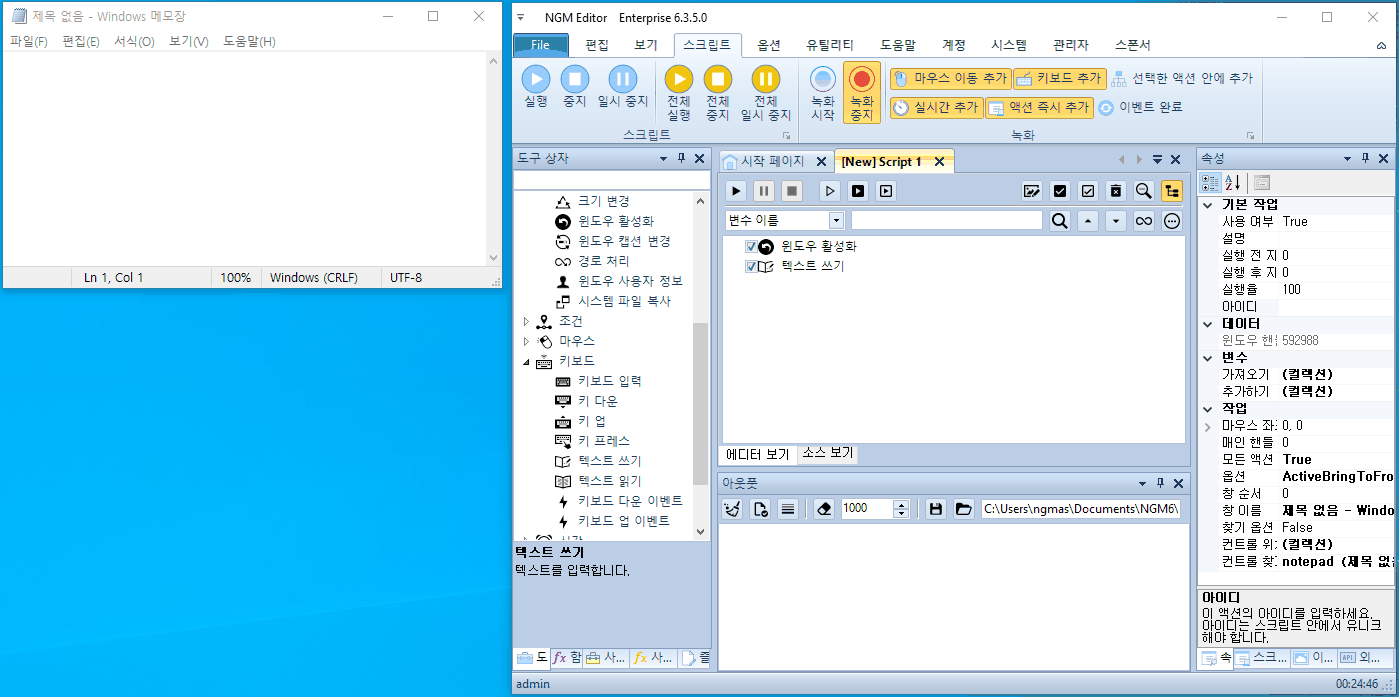Toggle the highlighted tree view icon
Image resolution: width=1399 pixels, height=697 pixels.
(1172, 191)
